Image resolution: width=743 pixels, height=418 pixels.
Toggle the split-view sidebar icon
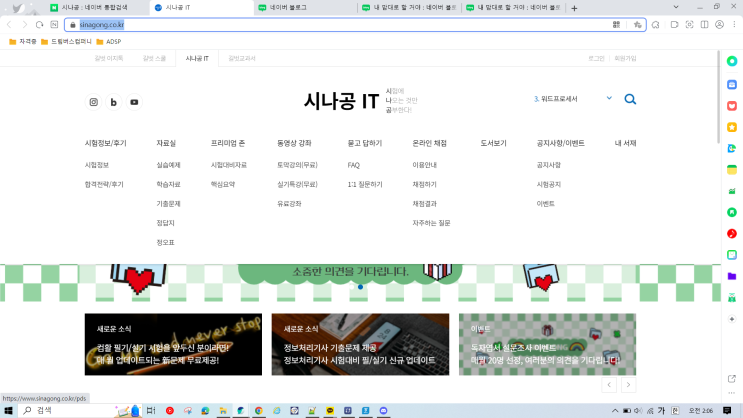705,25
